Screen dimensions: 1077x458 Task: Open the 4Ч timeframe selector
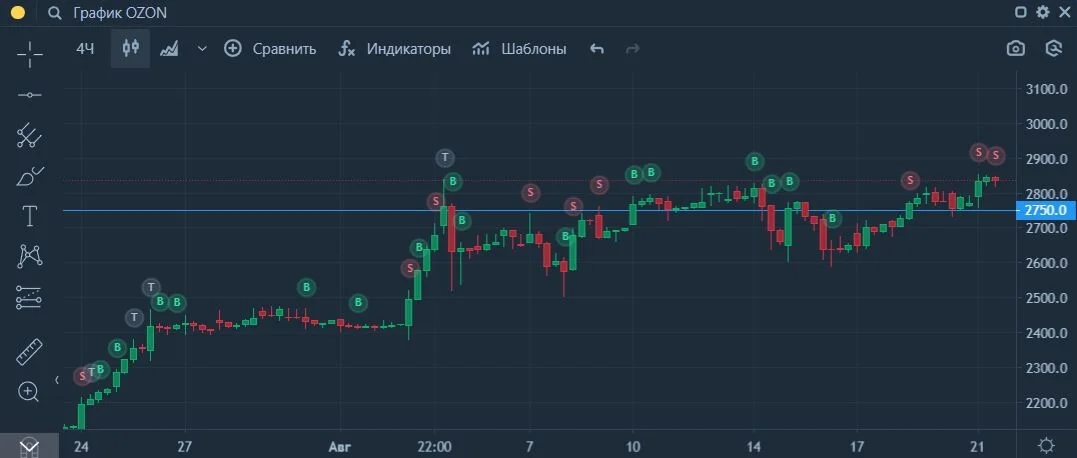85,48
